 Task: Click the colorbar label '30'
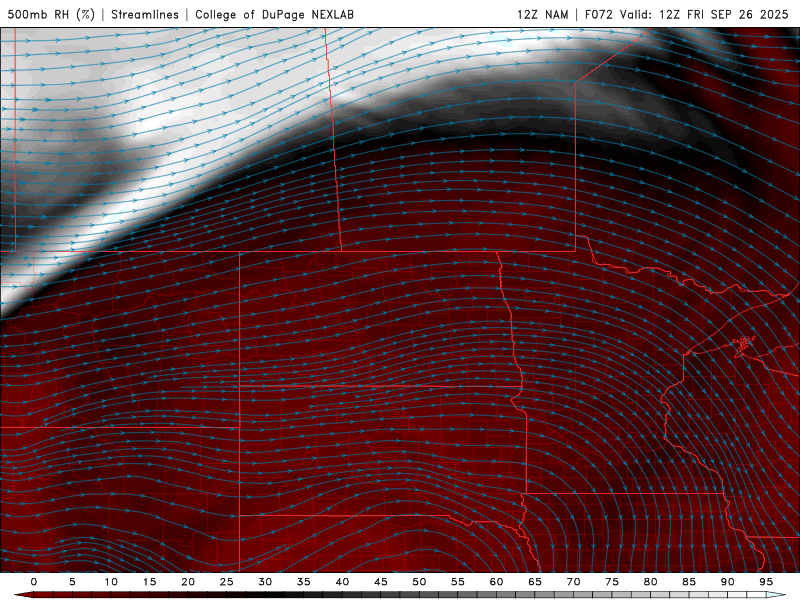coord(265,582)
